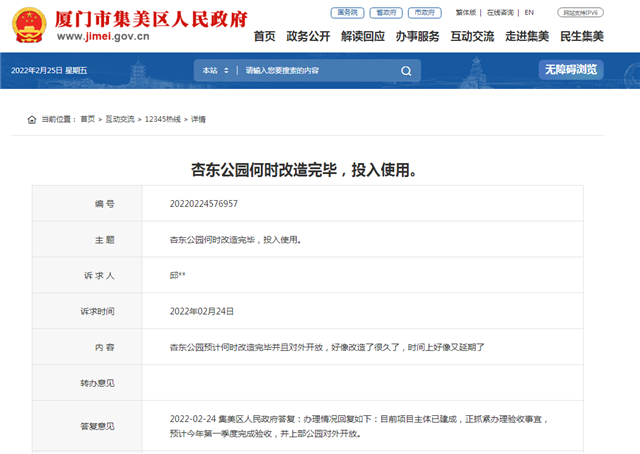
Task: Open the 解读回应 menu item
Action: [x=363, y=36]
